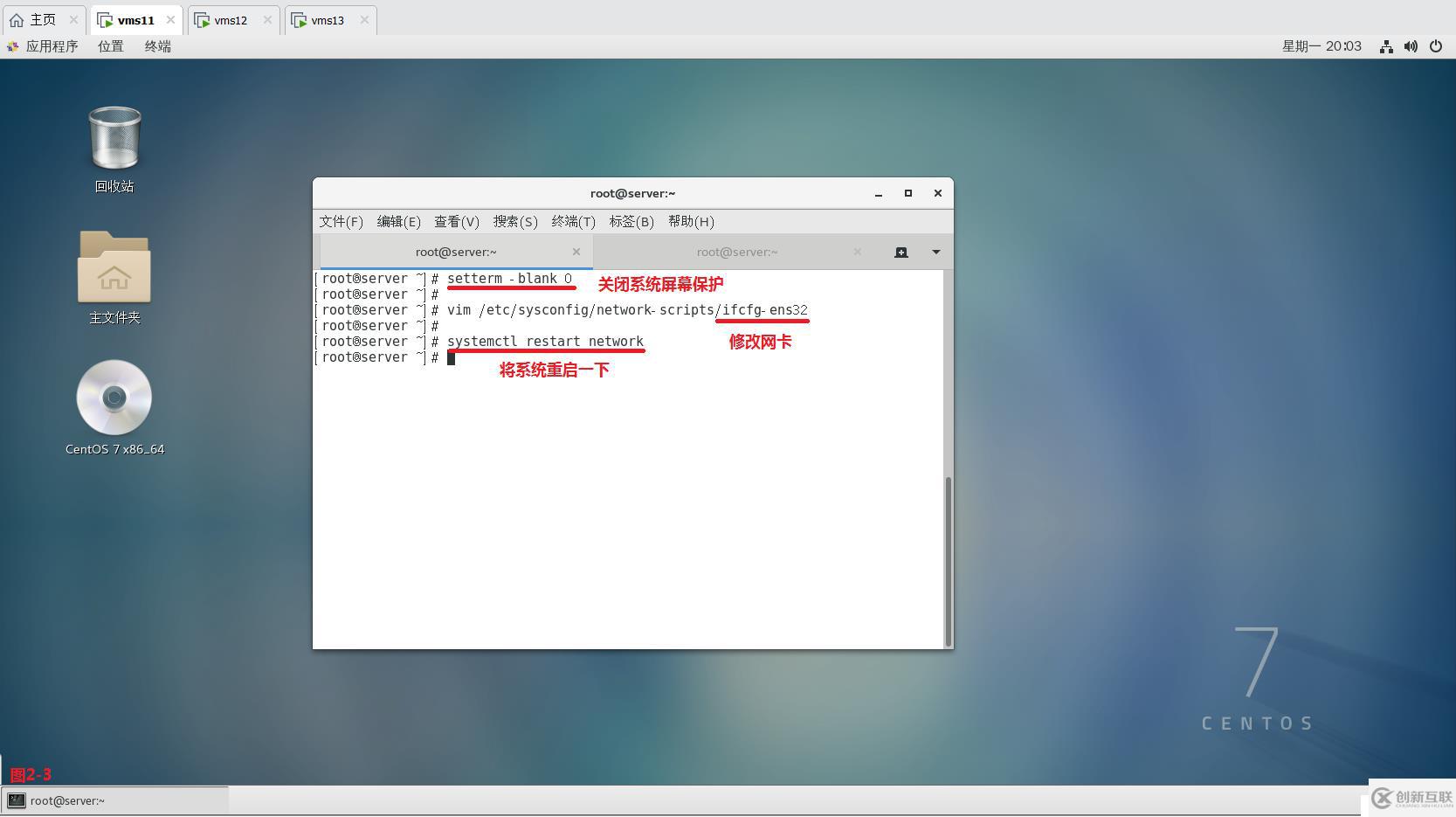Close the vms11 tab
This screenshot has width=1456, height=817.
pyautogui.click(x=170, y=20)
